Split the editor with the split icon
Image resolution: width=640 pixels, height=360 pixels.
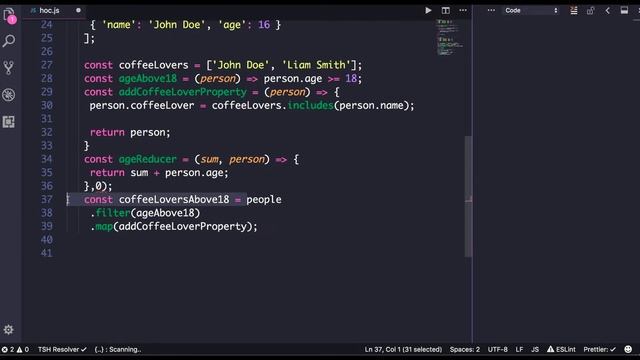tap(446, 10)
